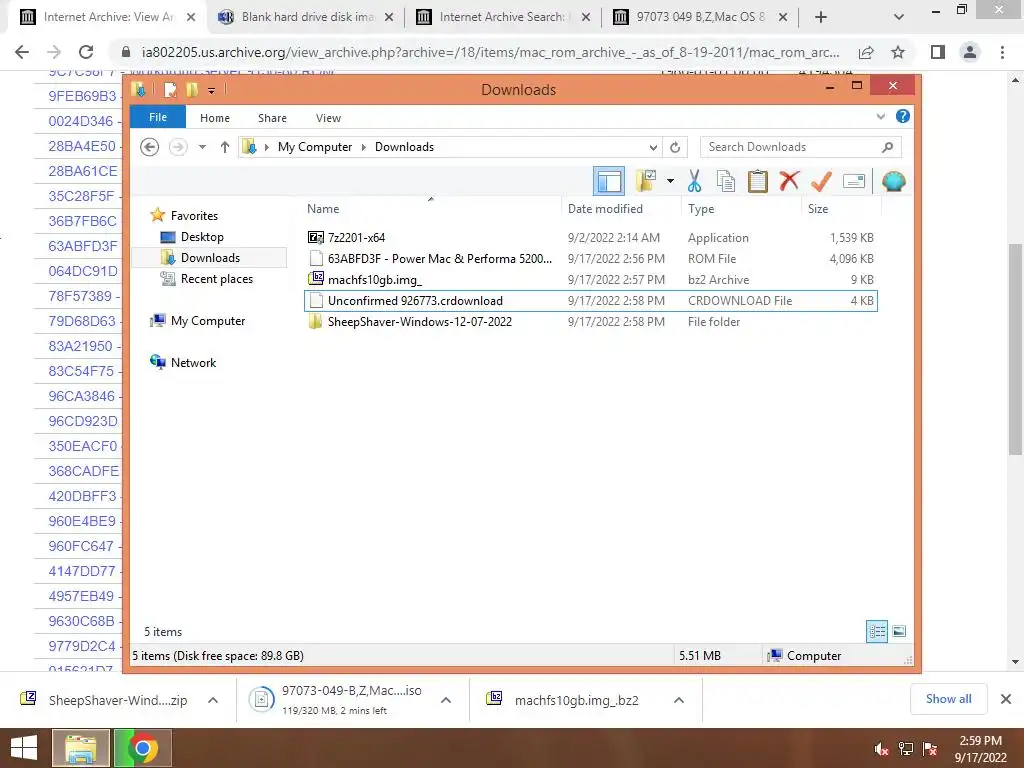Select Recent places in sidebar
Screen dimensions: 1024x768
[x=216, y=279]
